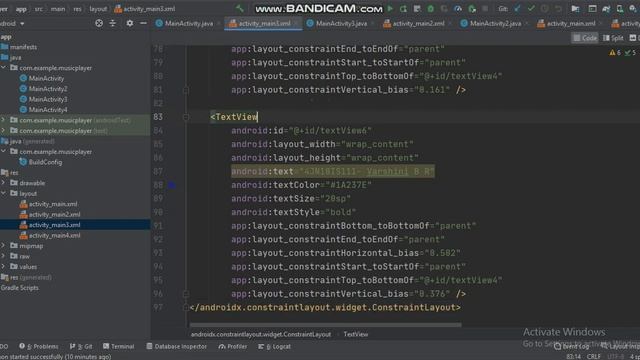
Task: Click Git Update Project arrow icon
Action: 518,9
